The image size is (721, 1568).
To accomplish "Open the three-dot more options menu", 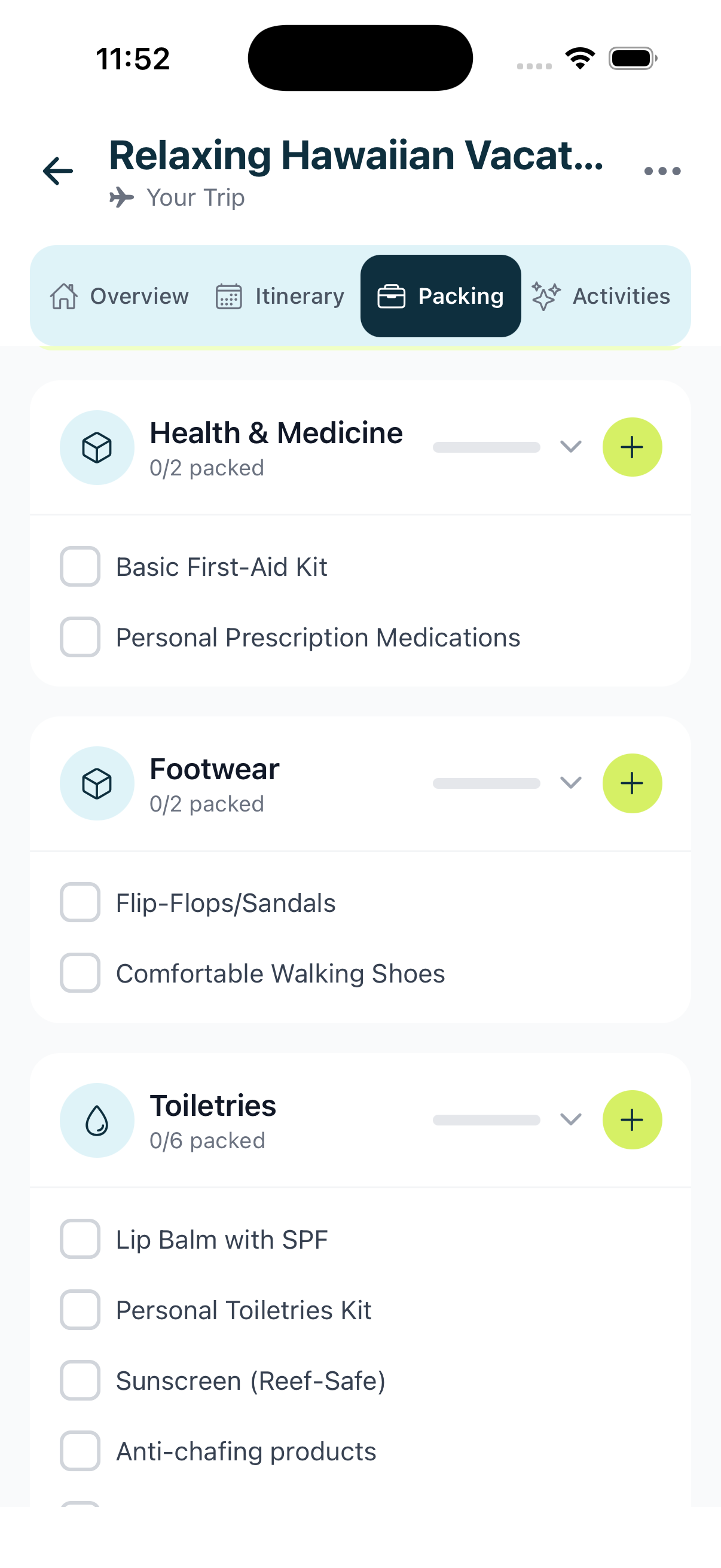I will click(x=662, y=171).
